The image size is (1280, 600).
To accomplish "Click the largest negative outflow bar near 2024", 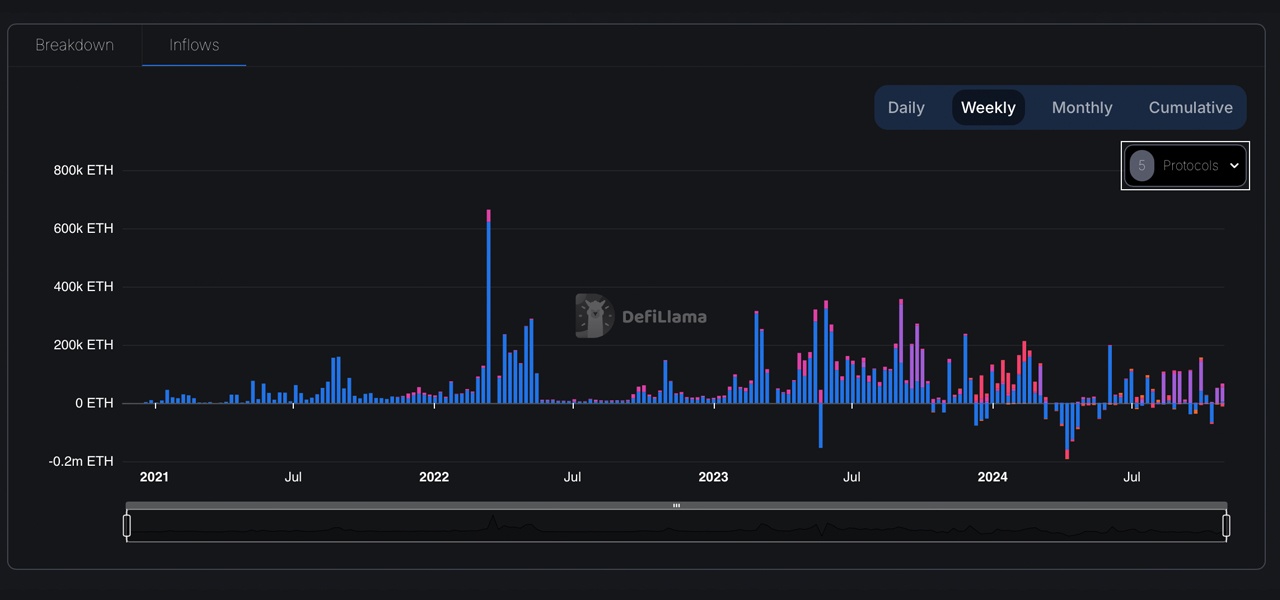I will pos(1067,430).
